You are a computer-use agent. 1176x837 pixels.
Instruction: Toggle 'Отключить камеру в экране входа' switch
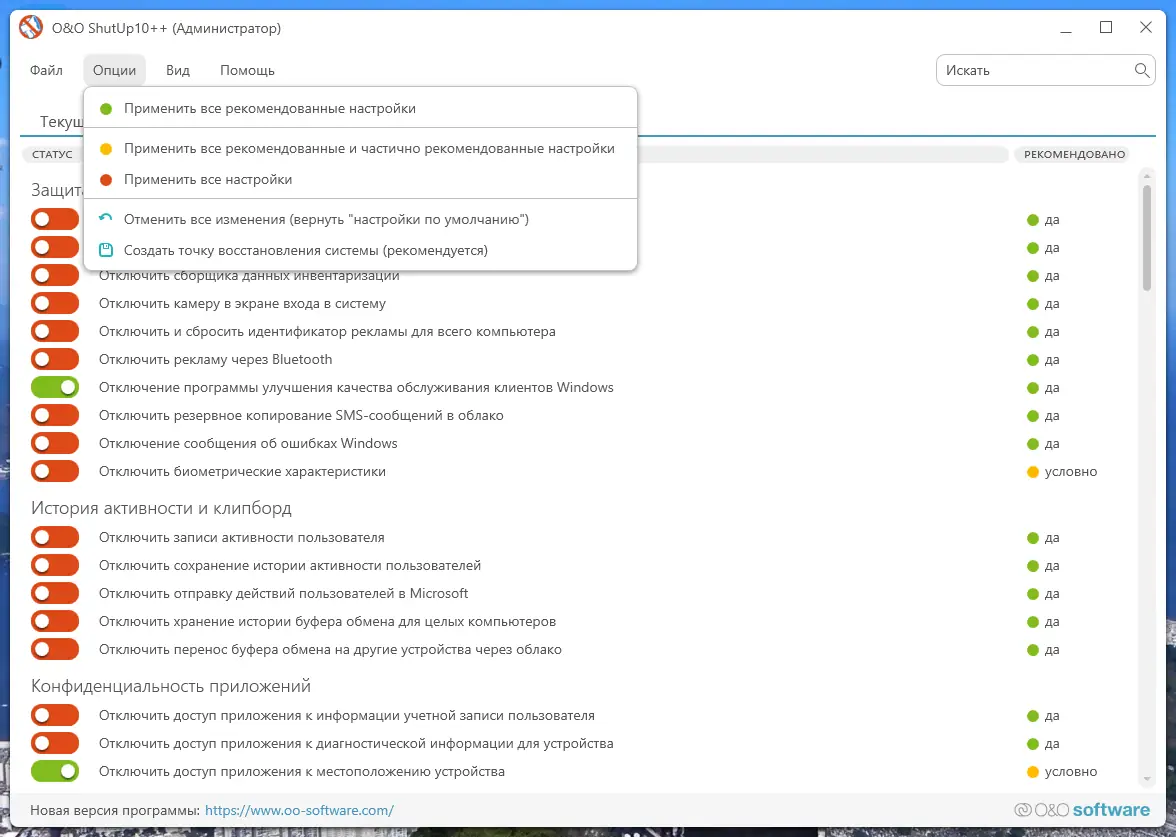click(x=55, y=304)
